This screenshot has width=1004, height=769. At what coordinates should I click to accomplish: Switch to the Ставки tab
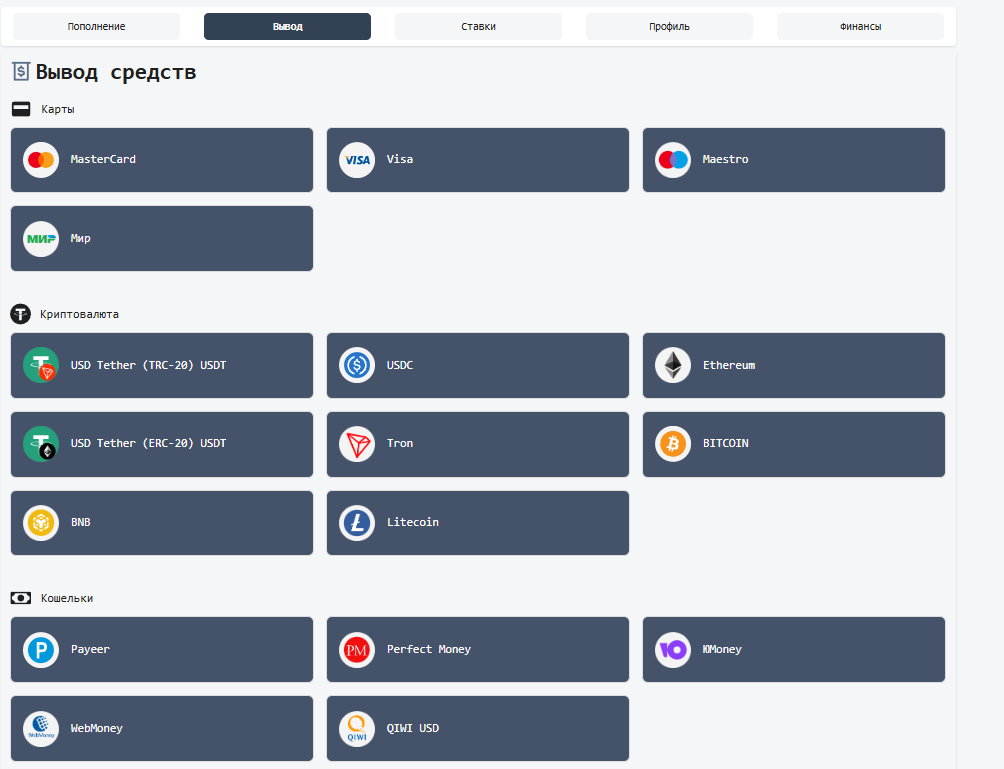click(478, 26)
